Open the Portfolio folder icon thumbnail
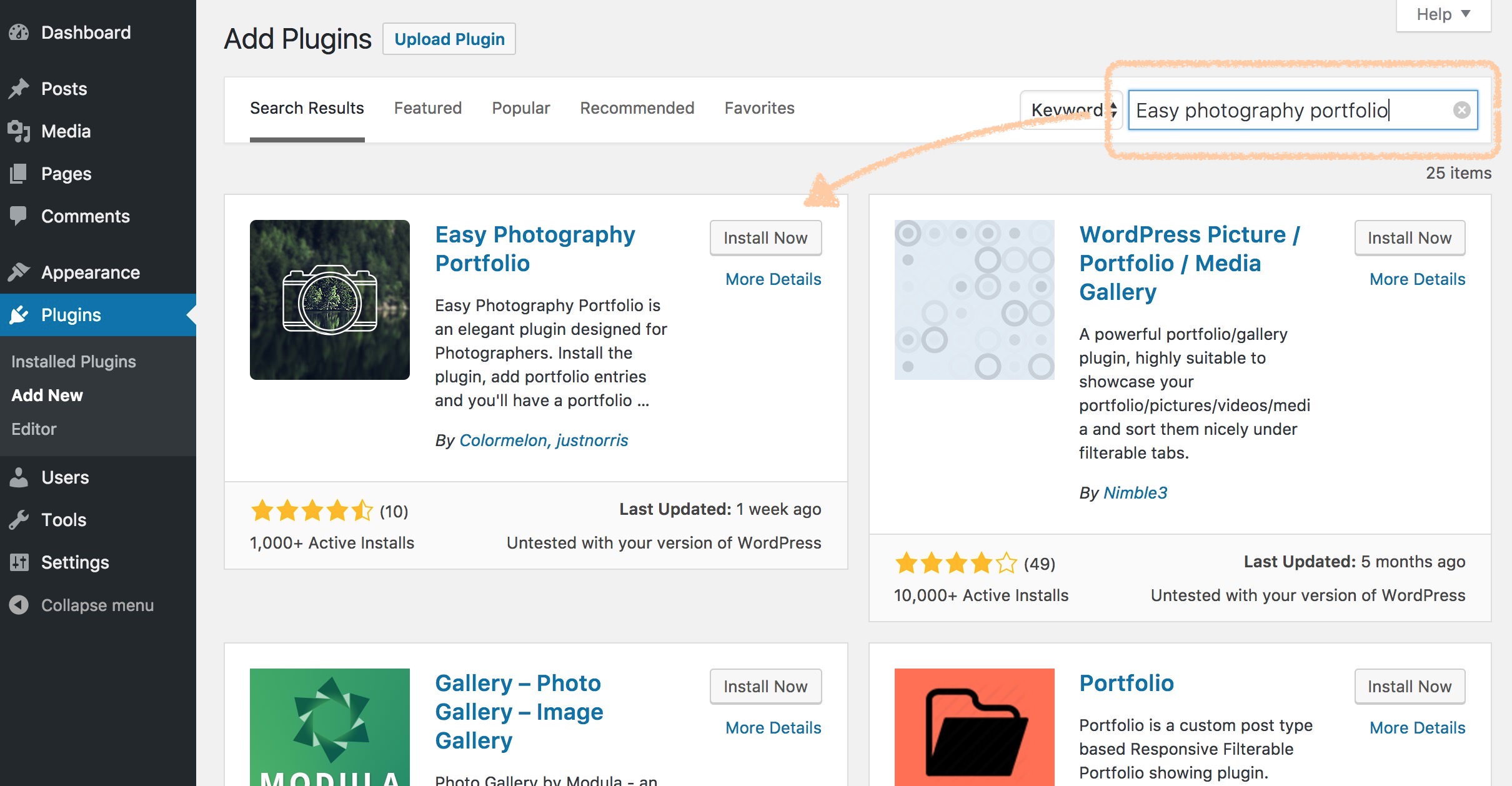This screenshot has height=786, width=1512. tap(974, 727)
